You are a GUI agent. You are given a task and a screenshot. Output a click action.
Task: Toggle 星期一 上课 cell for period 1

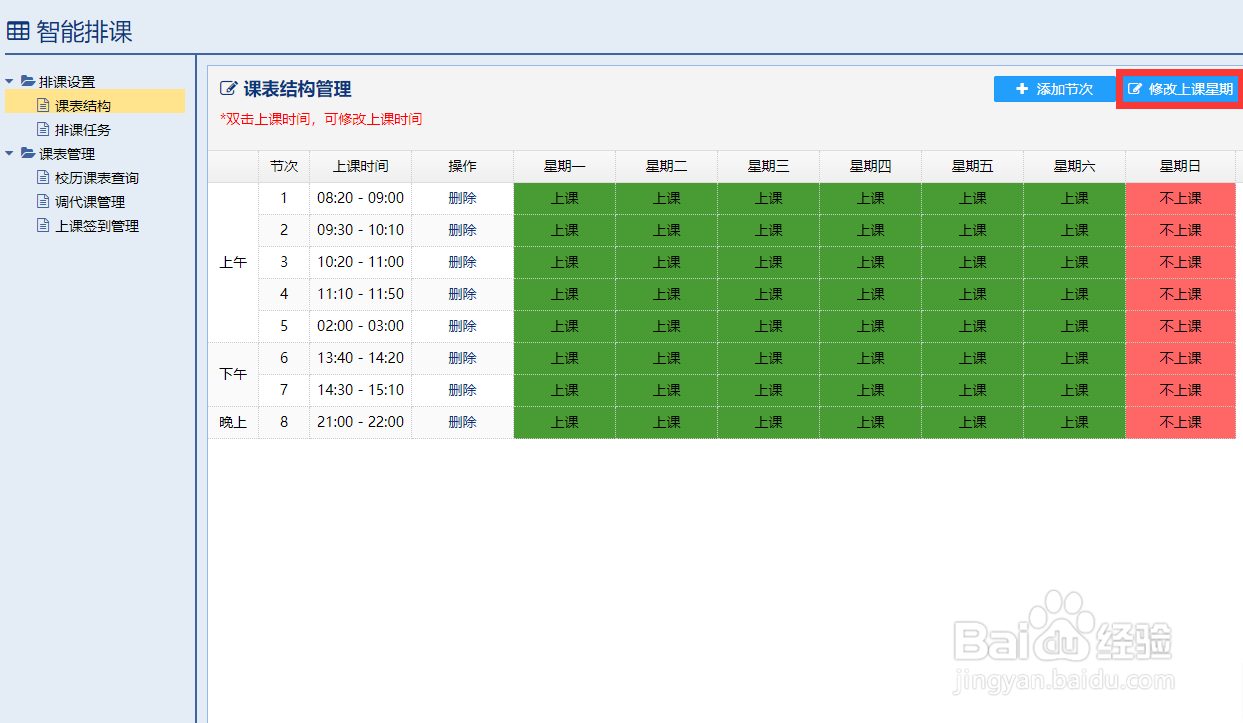(x=565, y=198)
